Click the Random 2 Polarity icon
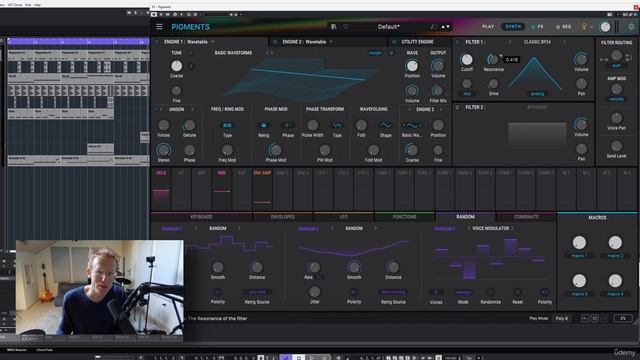Viewport: 640px width, 360px height. click(x=354, y=292)
